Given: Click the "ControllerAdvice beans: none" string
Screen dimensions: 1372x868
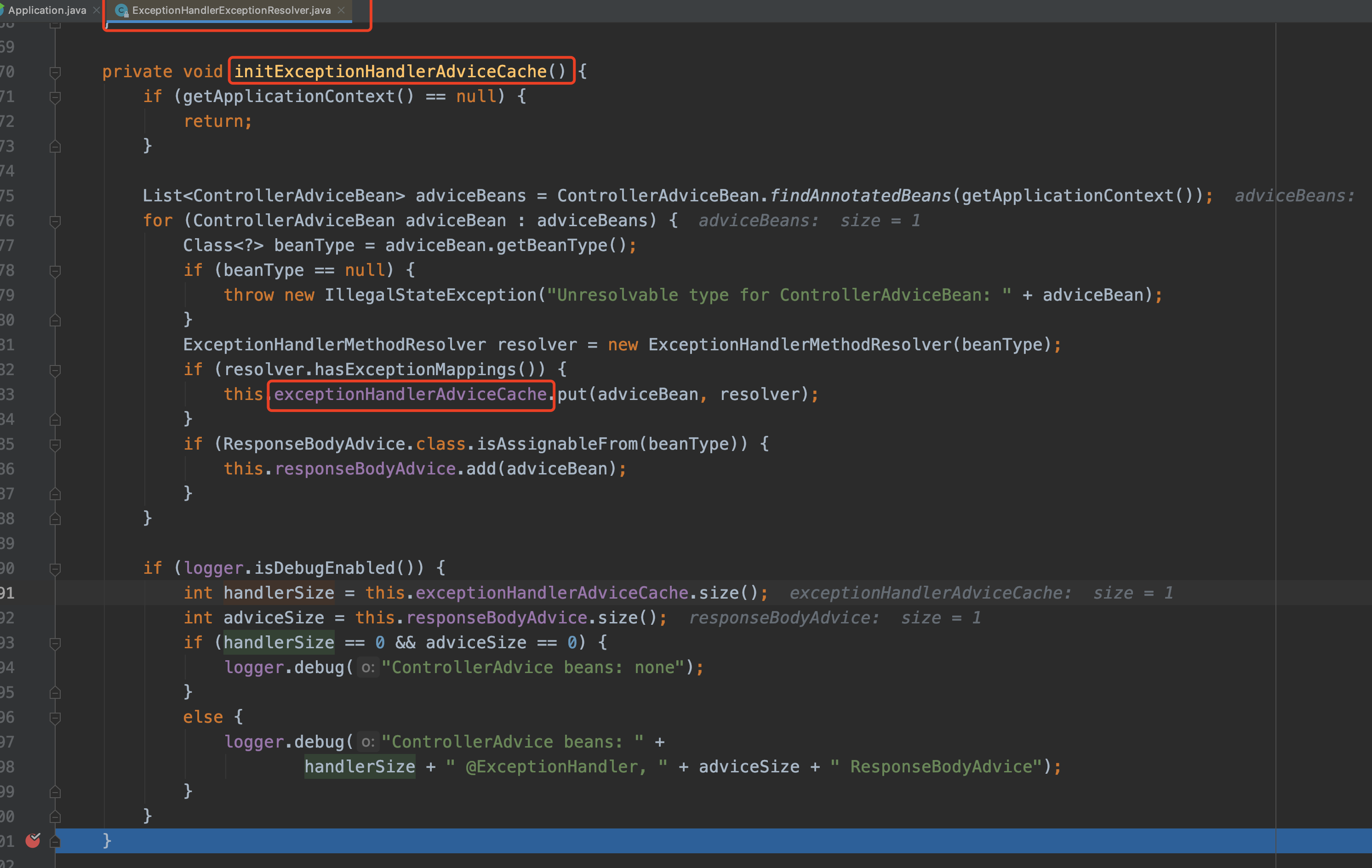Looking at the screenshot, I should (533, 667).
